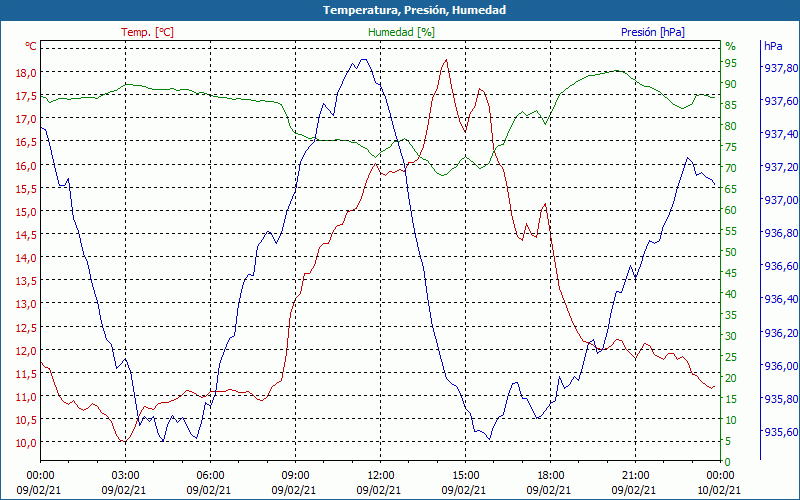800x500 pixels.
Task: Click the 935,60 pressure axis value
Action: click(781, 432)
